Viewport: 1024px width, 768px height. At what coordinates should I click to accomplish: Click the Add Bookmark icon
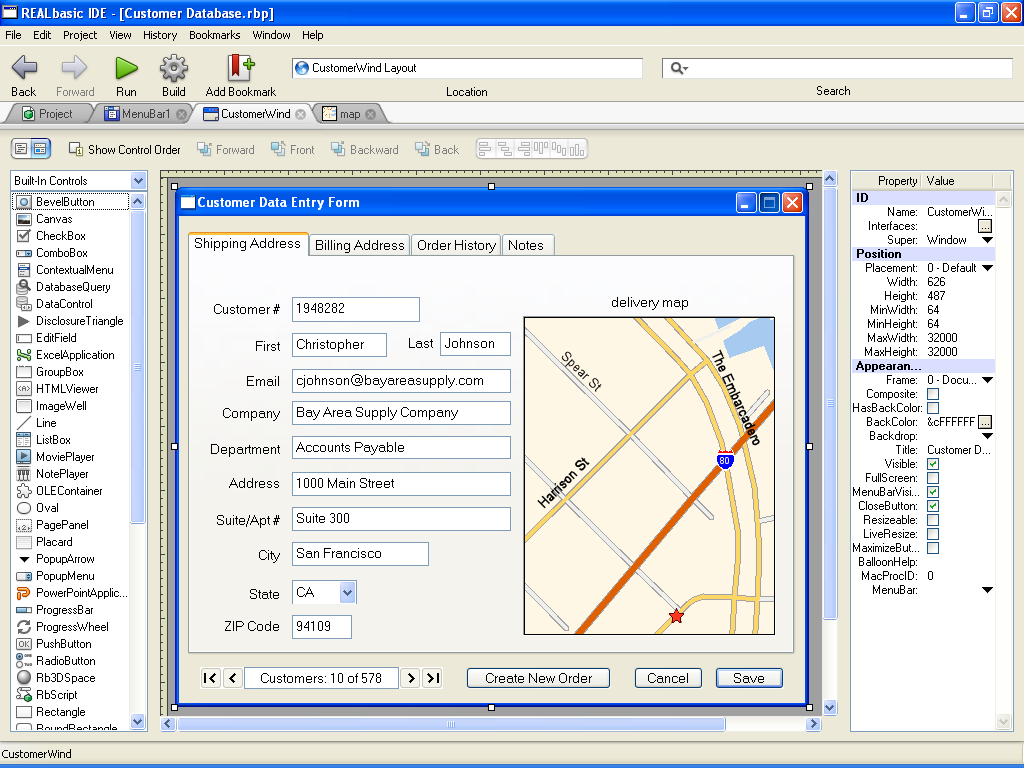(x=240, y=68)
